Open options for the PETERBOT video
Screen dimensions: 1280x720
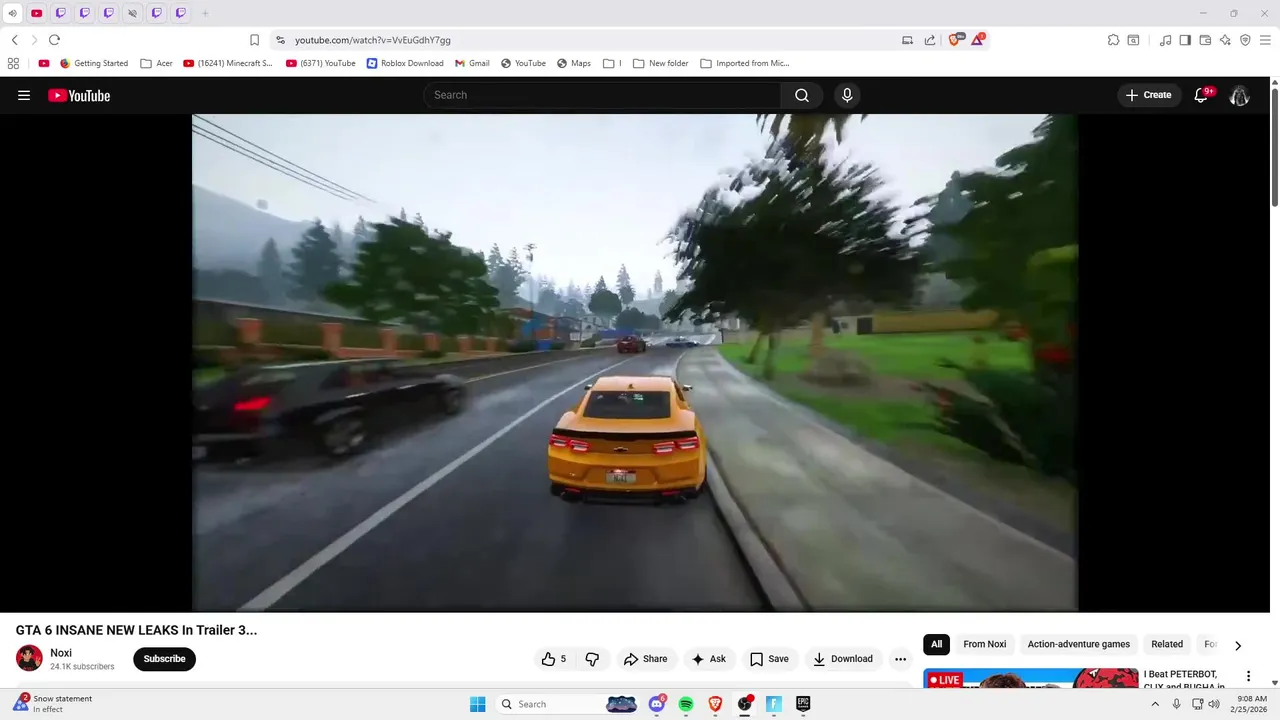pyautogui.click(x=1248, y=677)
